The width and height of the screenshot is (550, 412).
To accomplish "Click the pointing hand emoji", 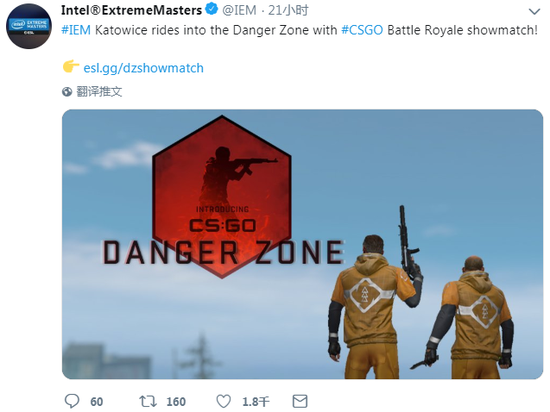I will coord(71,66).
